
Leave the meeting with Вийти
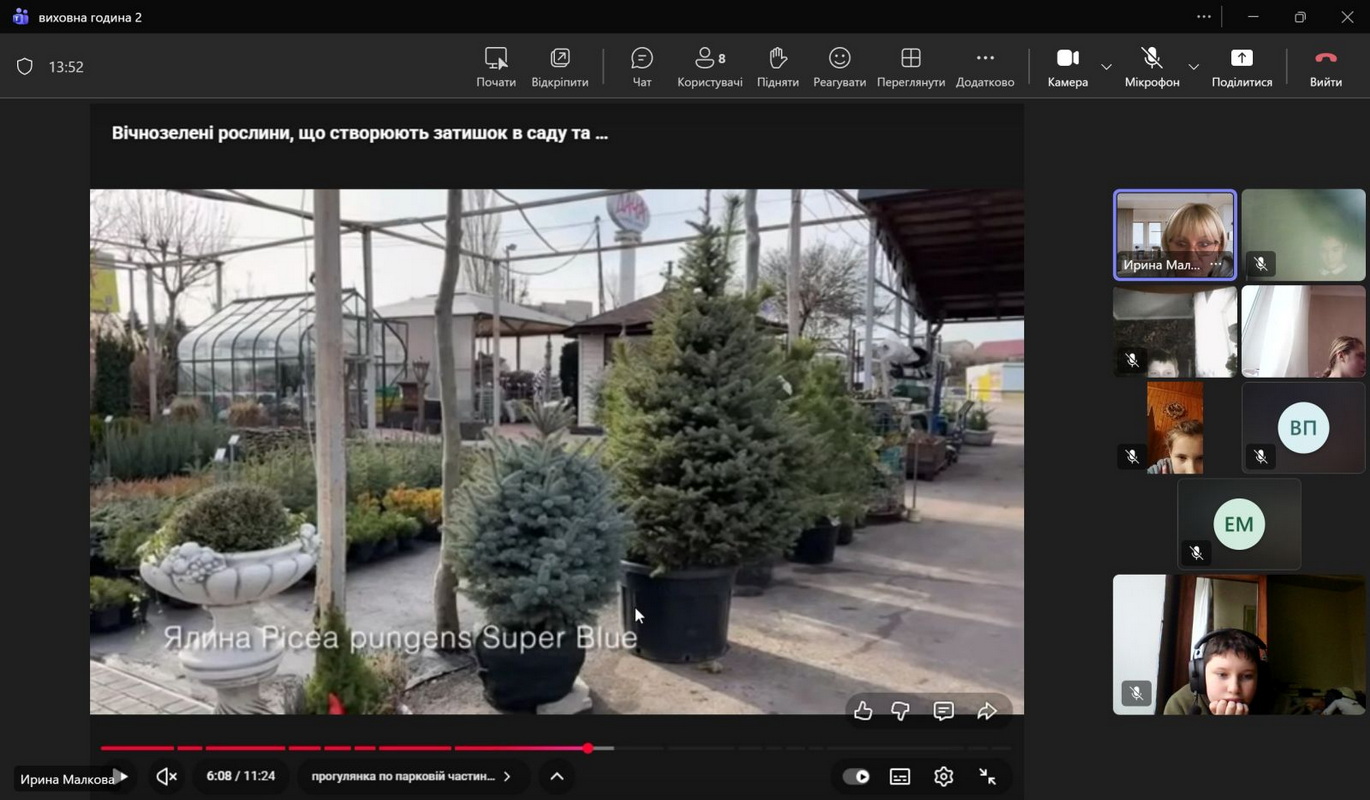tap(1325, 66)
